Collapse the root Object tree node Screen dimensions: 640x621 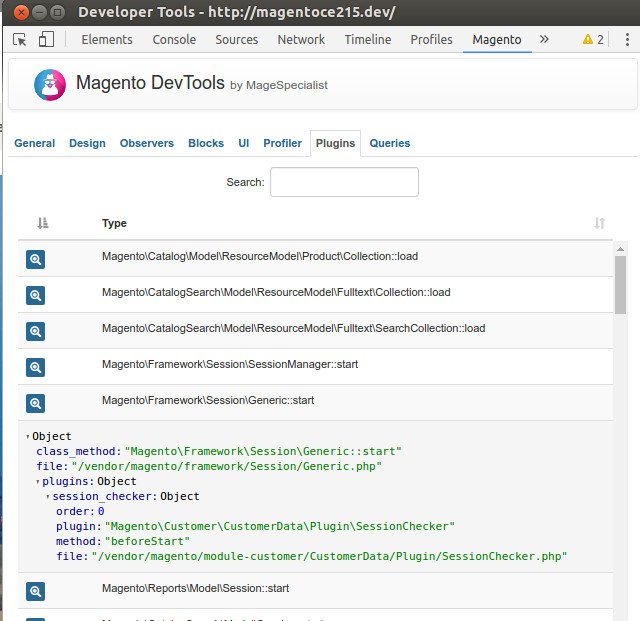(x=27, y=437)
